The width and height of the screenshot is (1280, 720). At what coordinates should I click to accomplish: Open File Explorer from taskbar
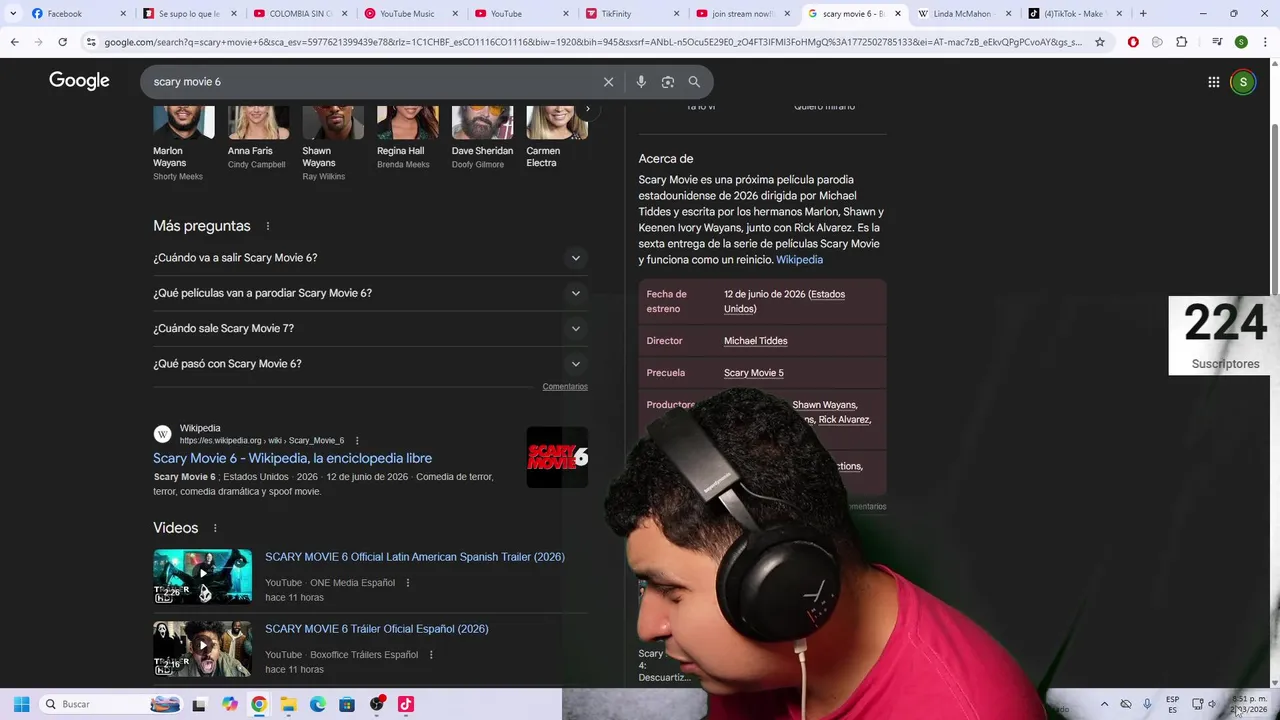288,704
